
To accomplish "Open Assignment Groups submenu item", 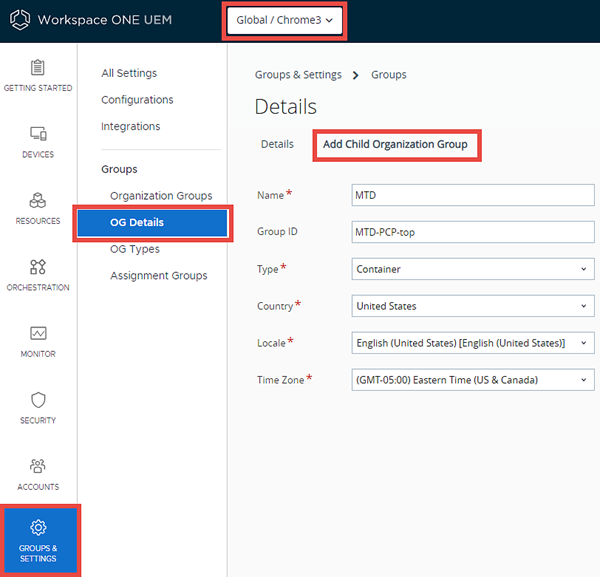I will 159,275.
